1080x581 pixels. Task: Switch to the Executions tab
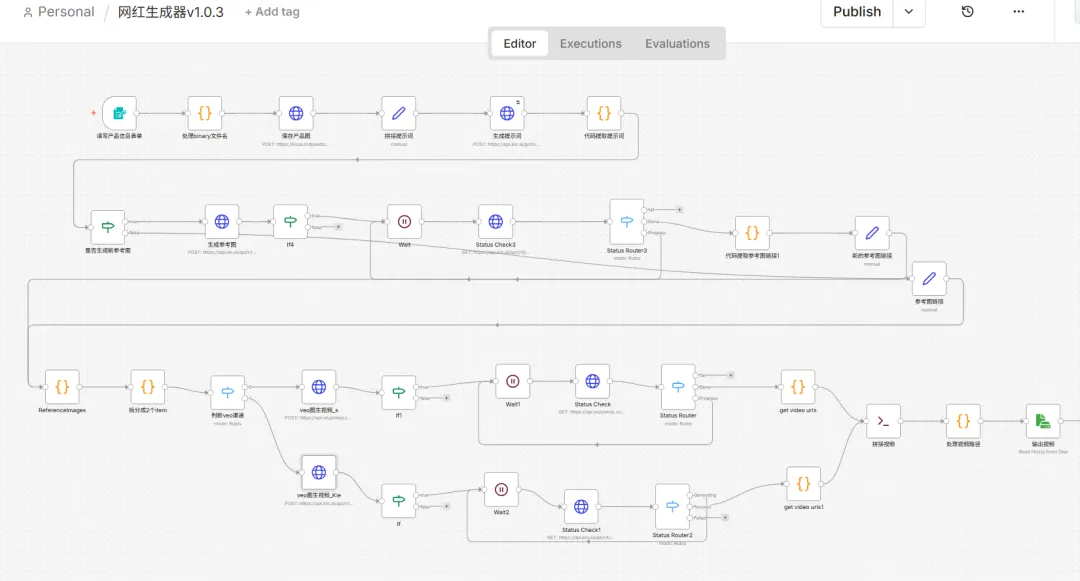[590, 44]
